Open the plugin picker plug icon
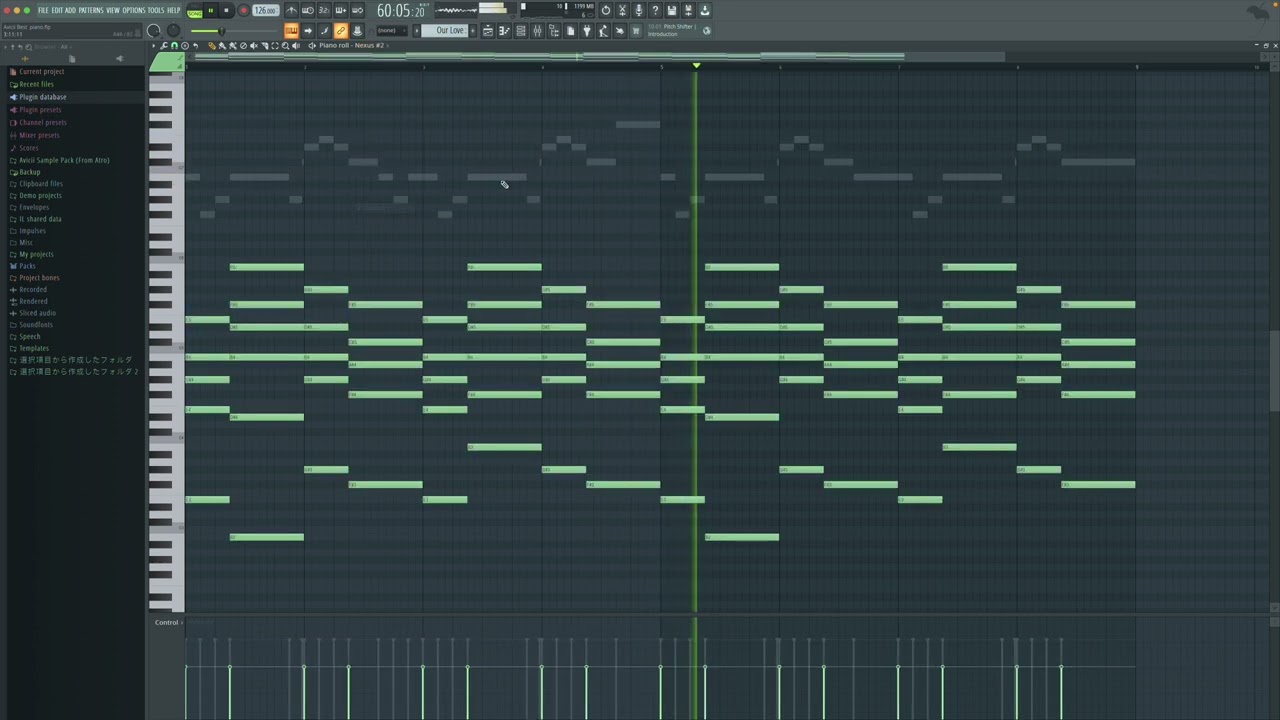The image size is (1280, 720). pyautogui.click(x=586, y=31)
